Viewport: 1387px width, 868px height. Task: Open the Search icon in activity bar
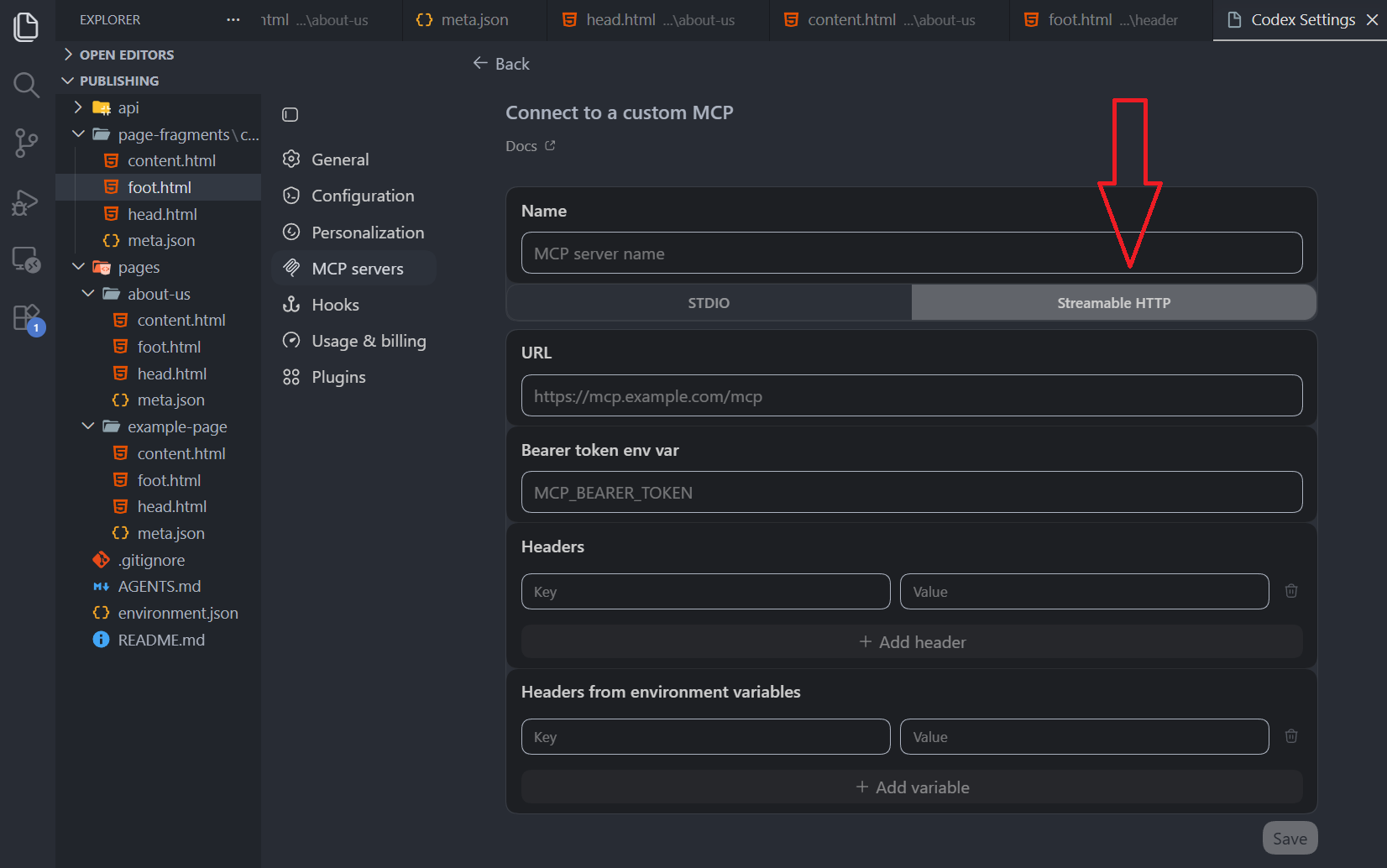pyautogui.click(x=26, y=85)
